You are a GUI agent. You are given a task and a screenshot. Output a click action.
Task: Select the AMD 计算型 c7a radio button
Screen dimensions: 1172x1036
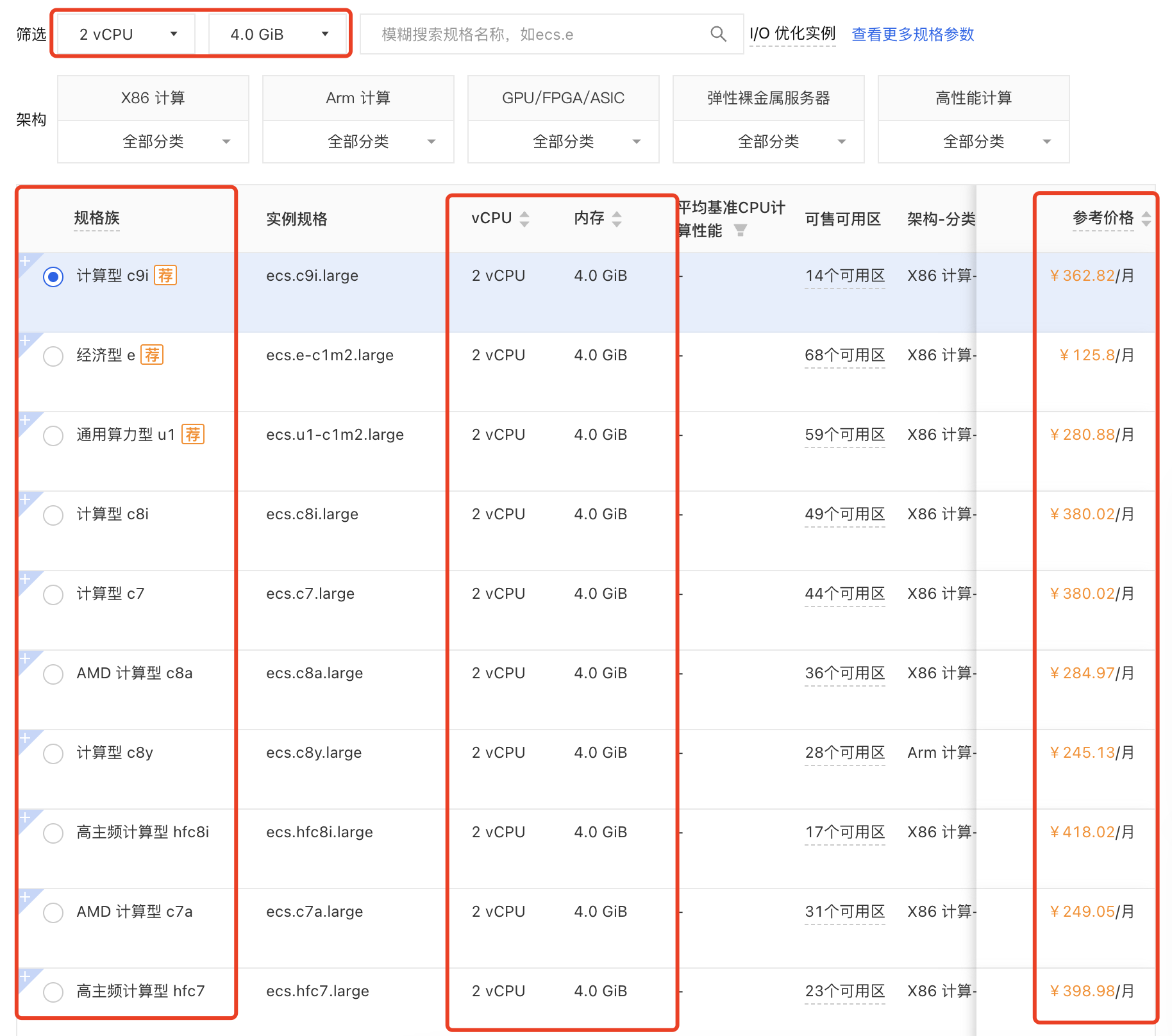pos(53,913)
